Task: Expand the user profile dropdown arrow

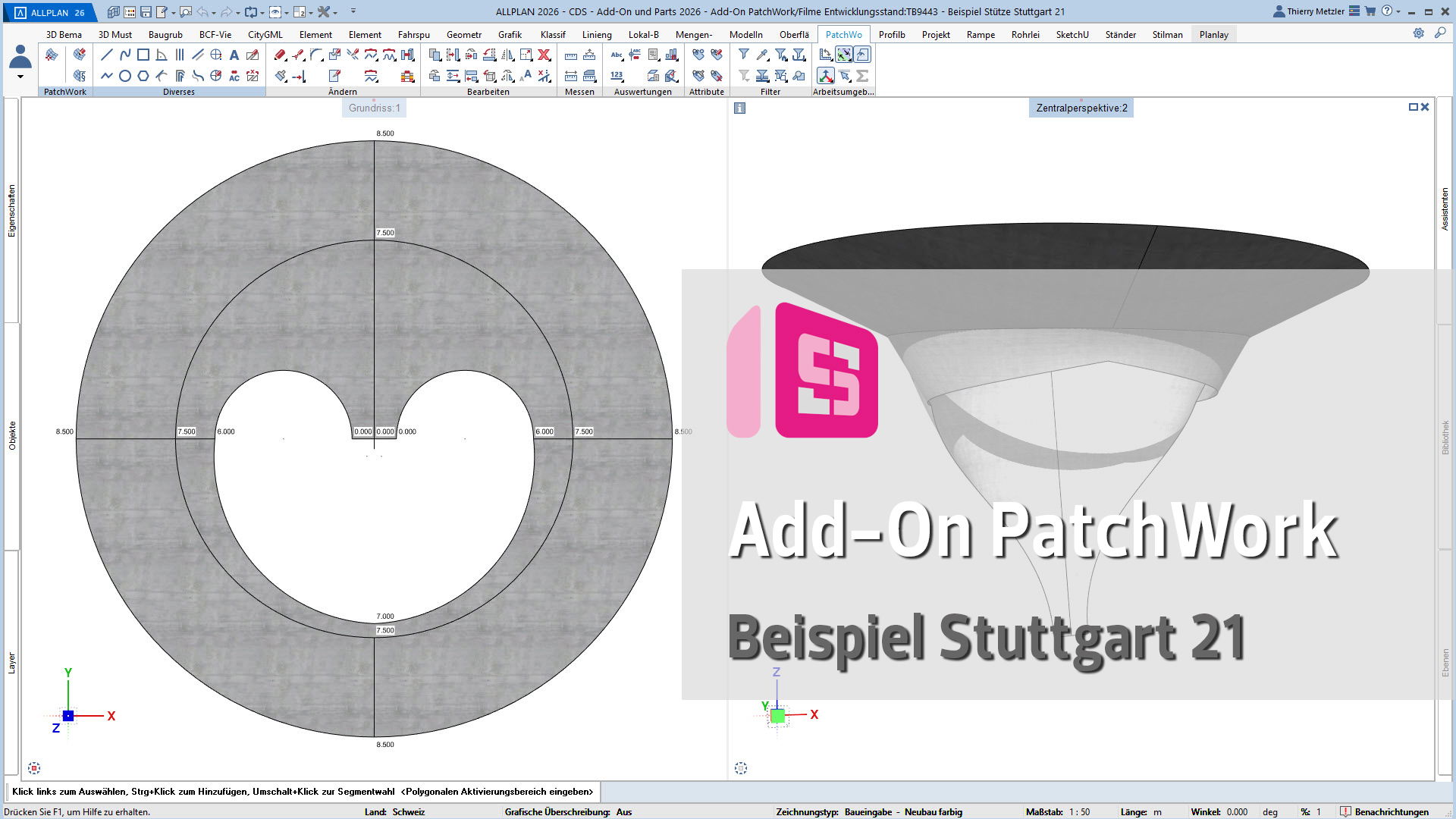Action: point(20,77)
